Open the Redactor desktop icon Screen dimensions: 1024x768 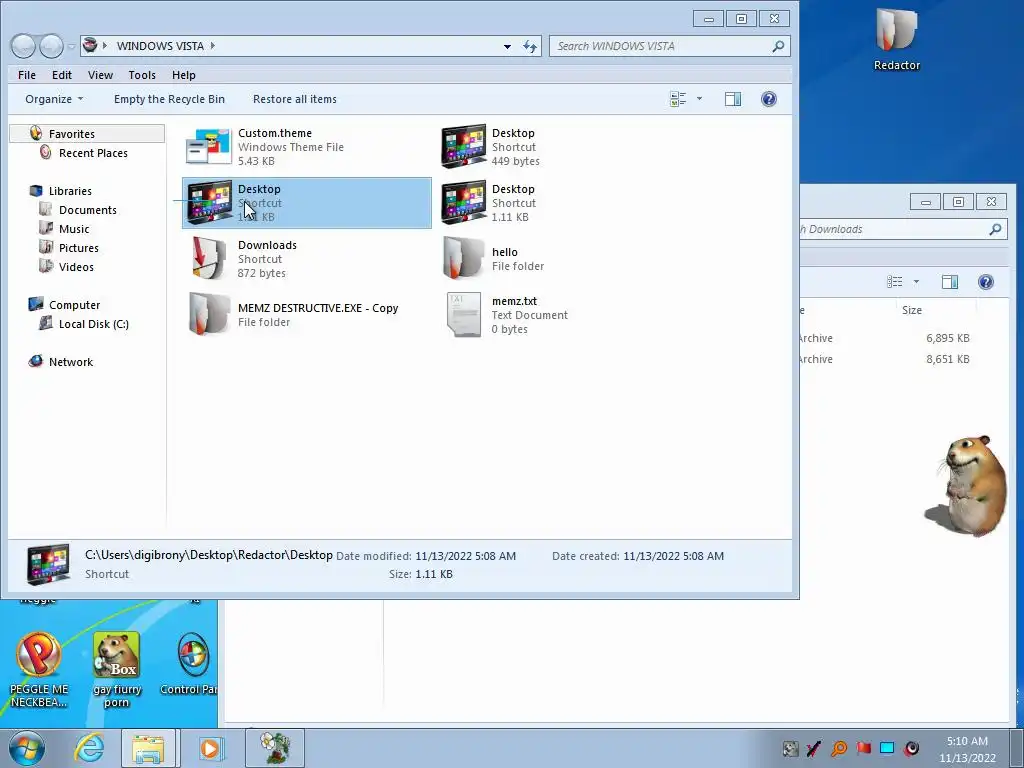click(897, 39)
